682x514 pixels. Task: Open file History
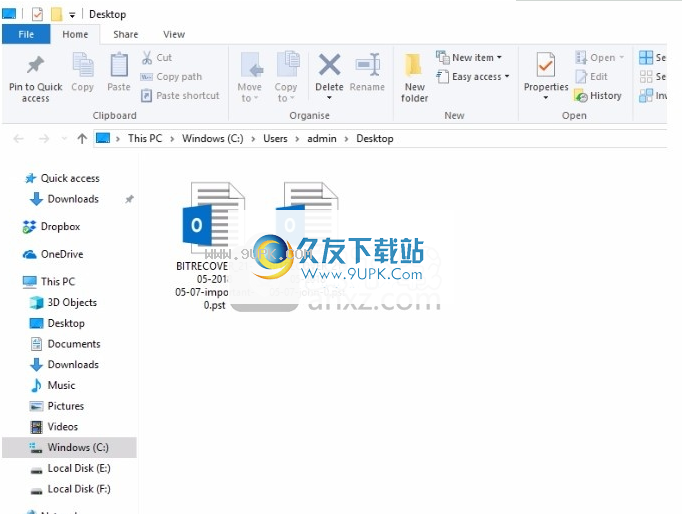(x=598, y=96)
